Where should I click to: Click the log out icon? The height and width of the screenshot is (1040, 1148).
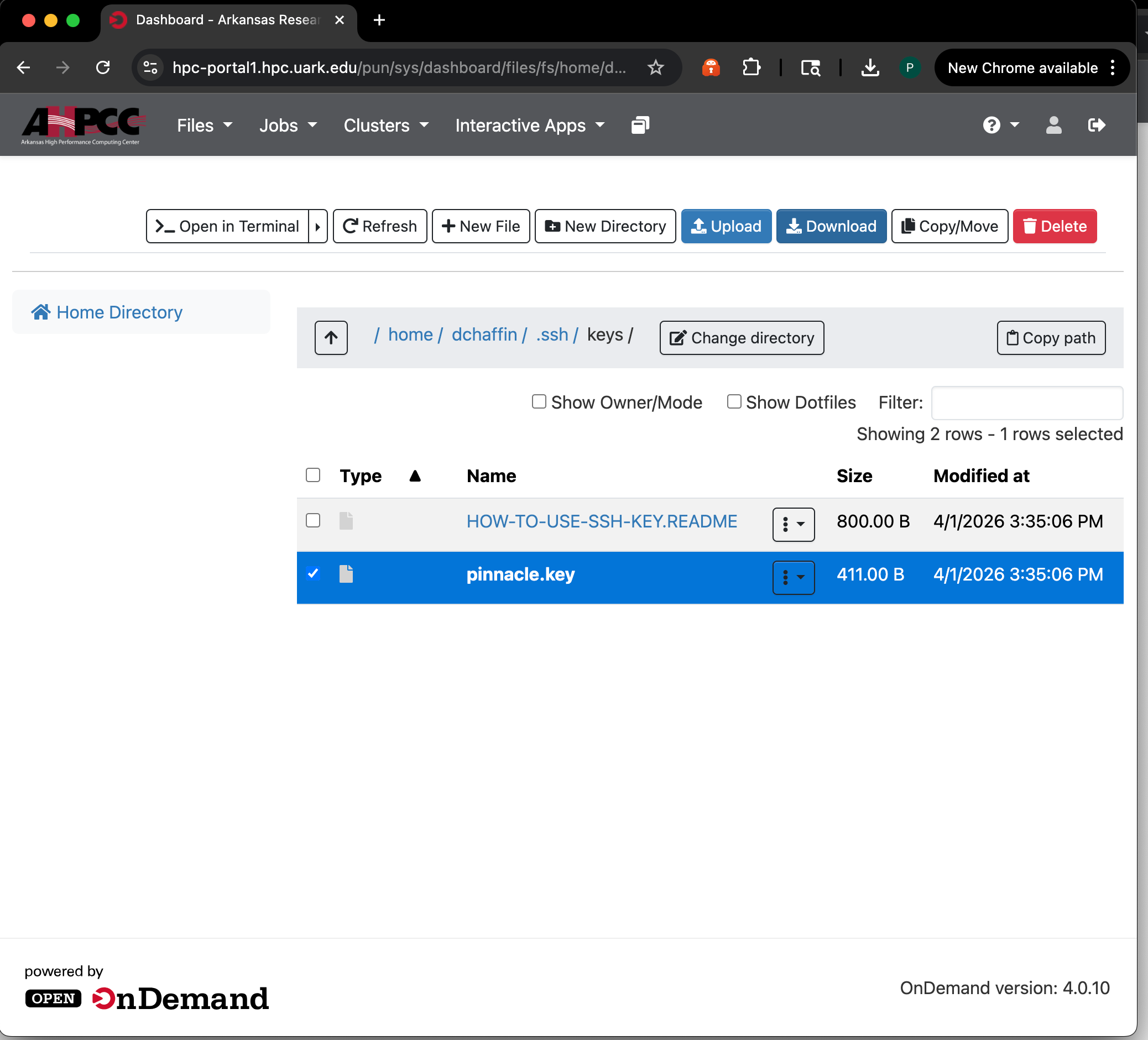click(x=1096, y=126)
